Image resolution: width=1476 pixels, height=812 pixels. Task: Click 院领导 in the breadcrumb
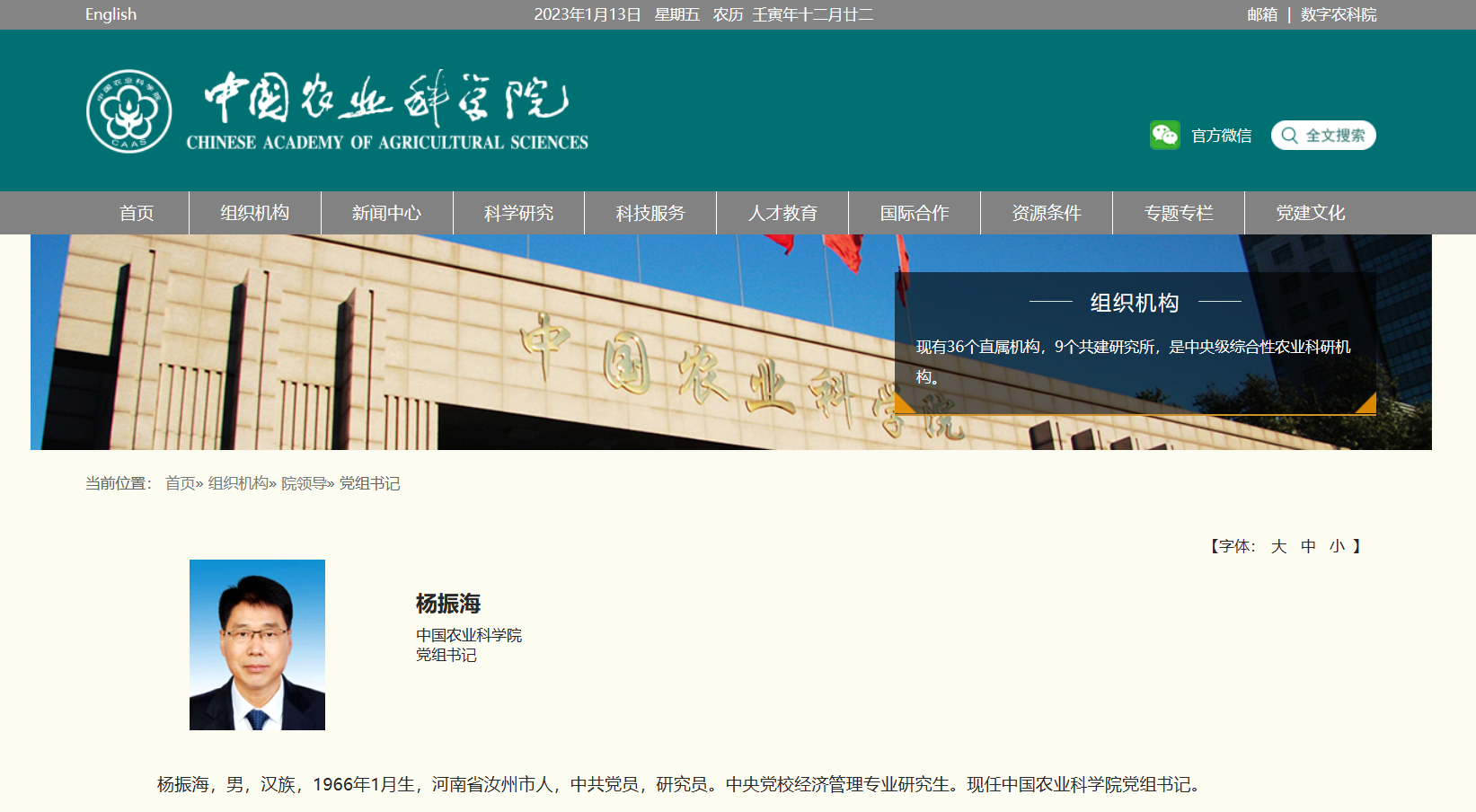[304, 483]
